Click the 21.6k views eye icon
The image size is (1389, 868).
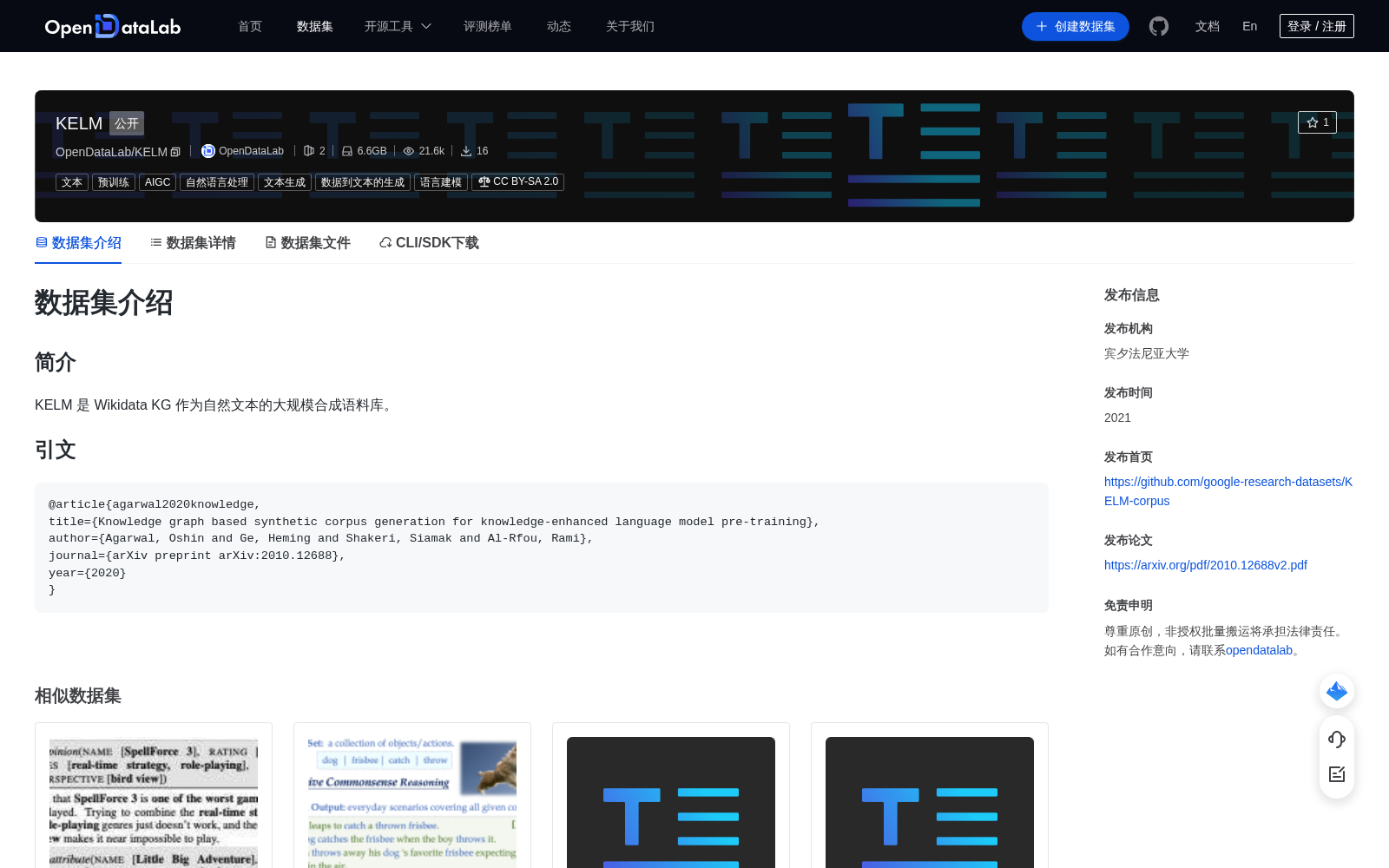409,151
